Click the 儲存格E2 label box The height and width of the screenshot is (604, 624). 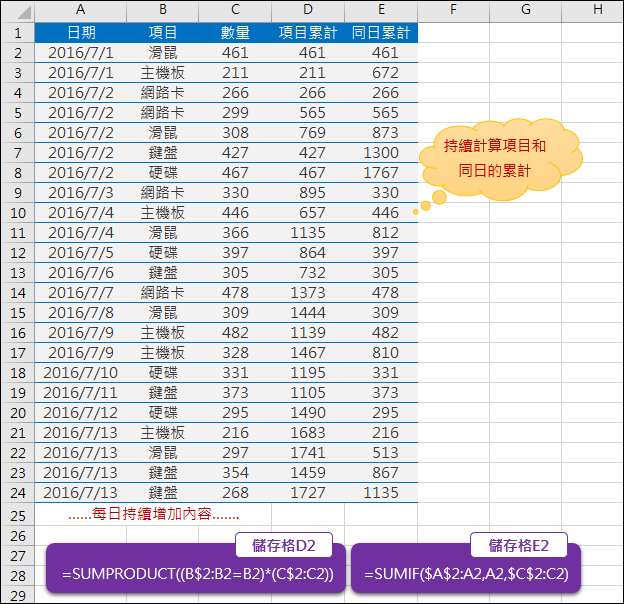[519, 545]
